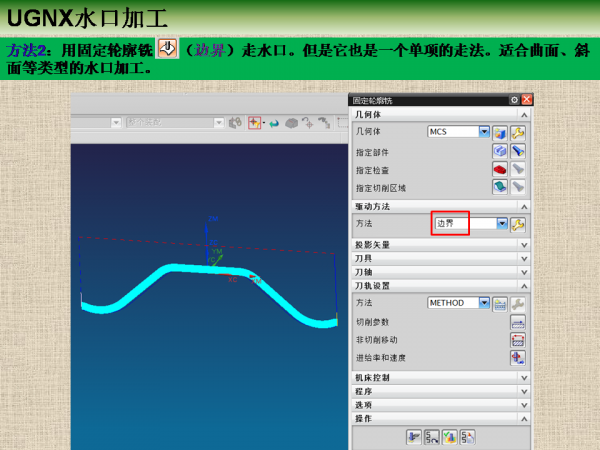Collapse the 刀轨设置 section
The width and height of the screenshot is (600, 450).
[x=524, y=286]
